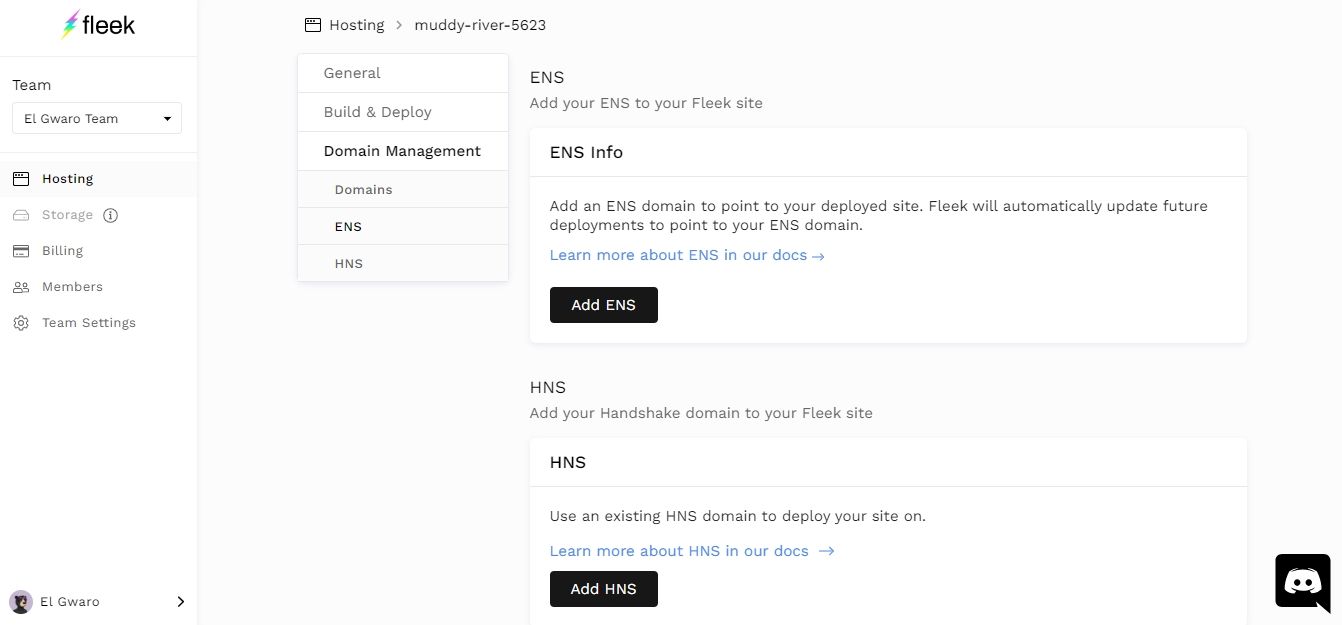Click the Hosting breadcrumb window icon

tap(313, 25)
